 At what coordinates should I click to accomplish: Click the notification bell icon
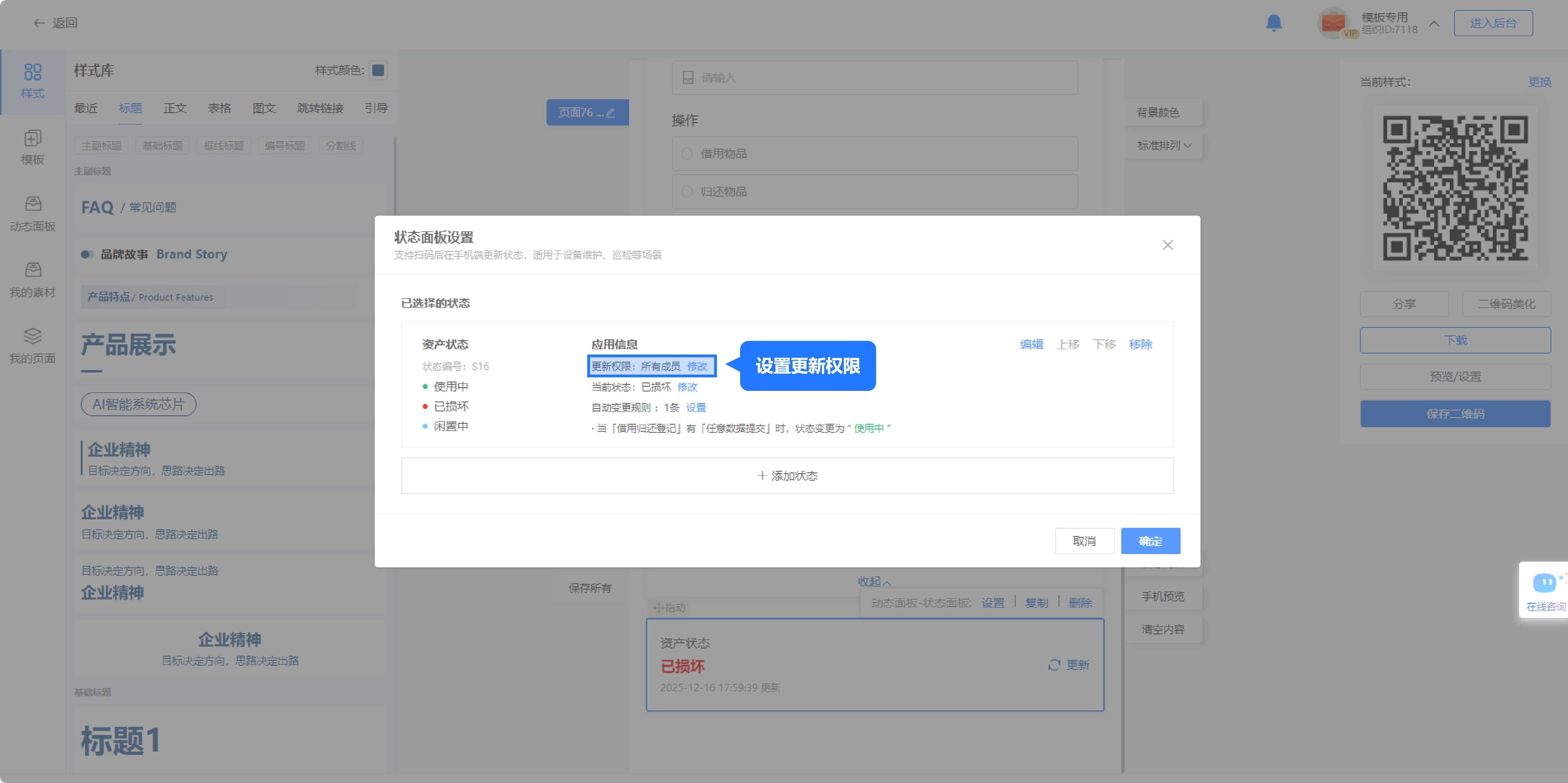pyautogui.click(x=1273, y=23)
